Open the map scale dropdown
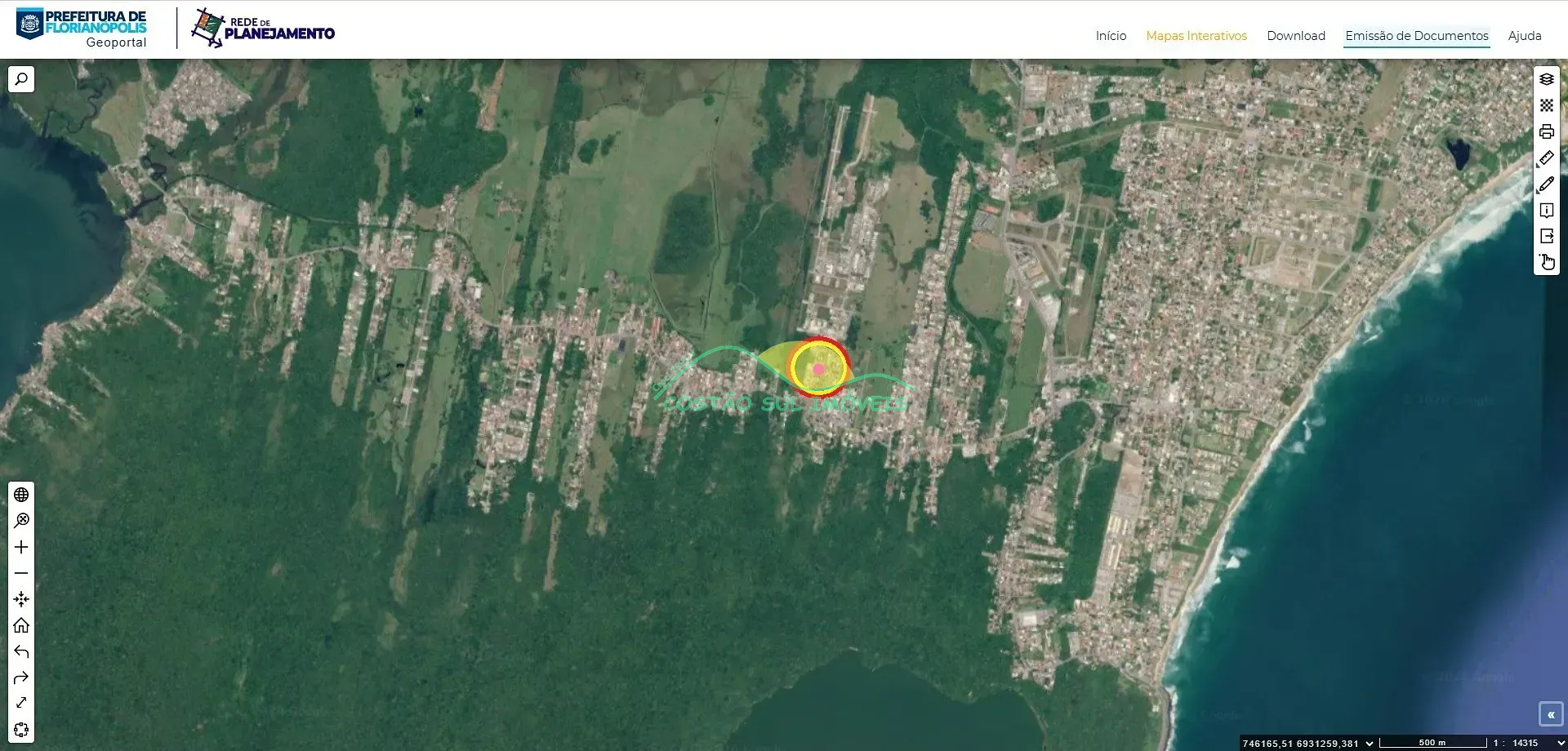The height and width of the screenshot is (751, 1568). pos(1561,744)
